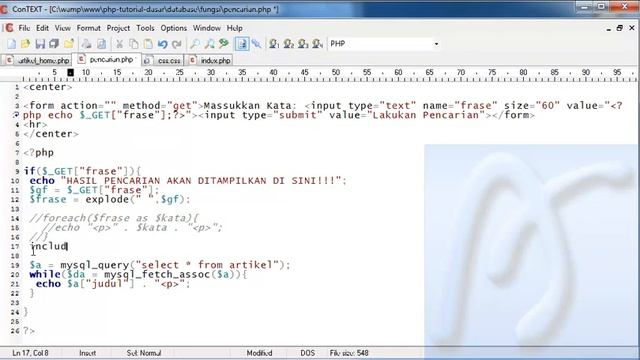Screen dimensions: 640x360
Task: Click the explode function call line
Action: [x=110, y=200]
